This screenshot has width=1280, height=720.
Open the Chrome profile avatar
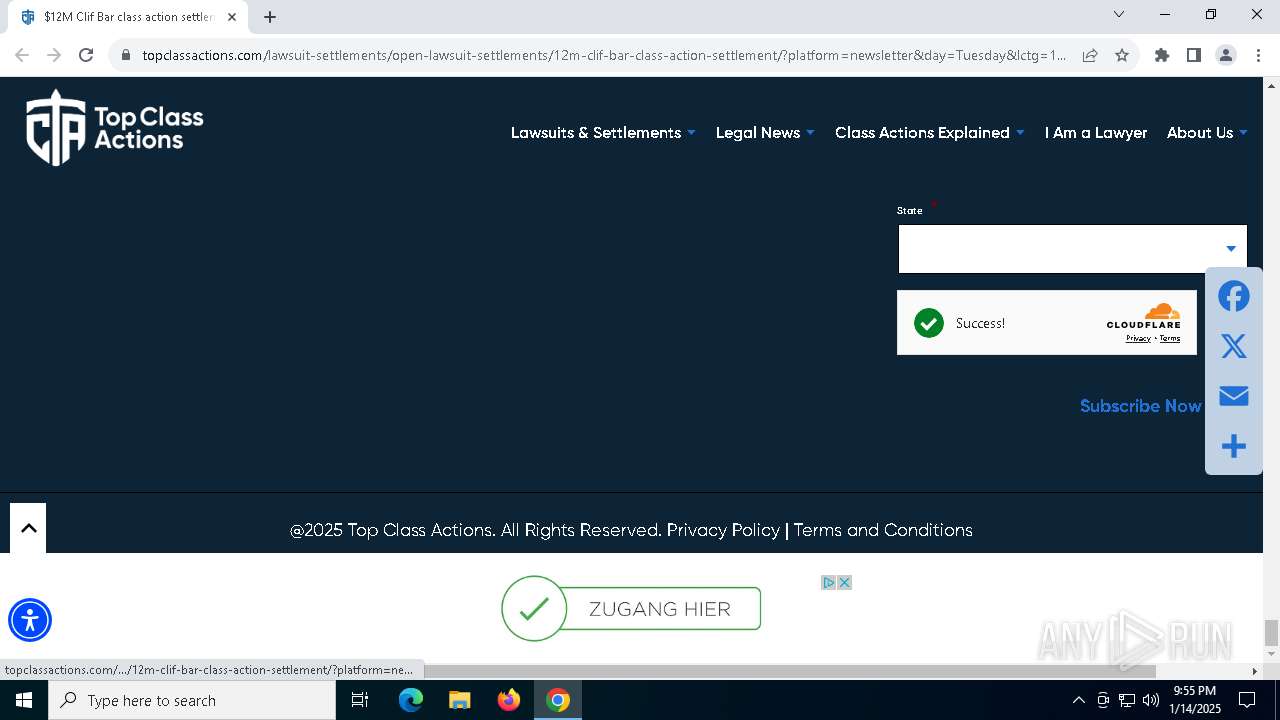pyautogui.click(x=1226, y=55)
